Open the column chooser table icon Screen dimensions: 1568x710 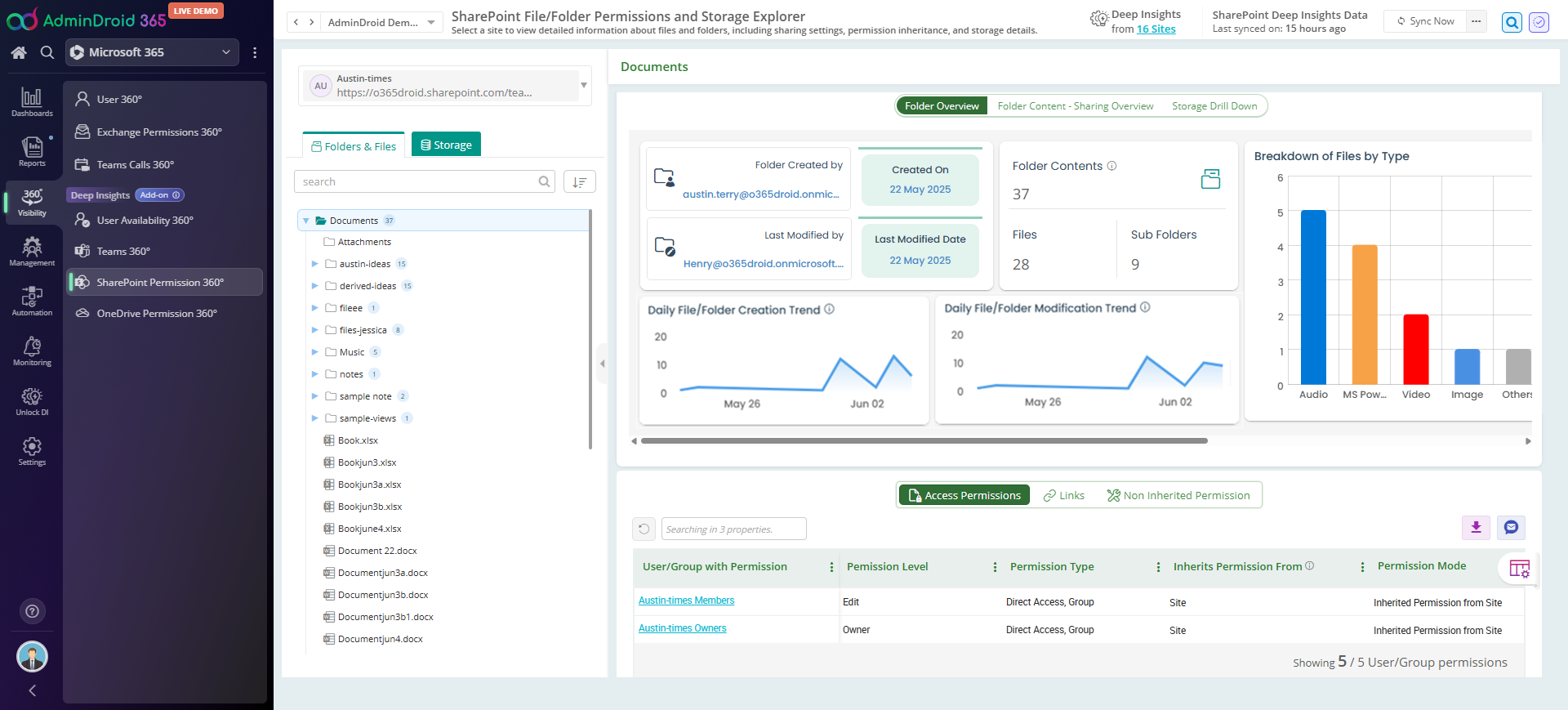1519,569
